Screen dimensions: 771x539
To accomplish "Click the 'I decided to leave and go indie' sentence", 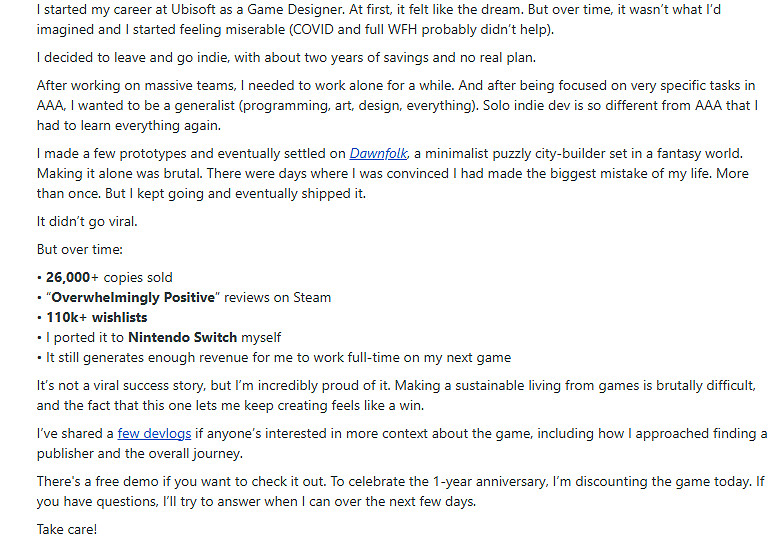I will [140, 57].
